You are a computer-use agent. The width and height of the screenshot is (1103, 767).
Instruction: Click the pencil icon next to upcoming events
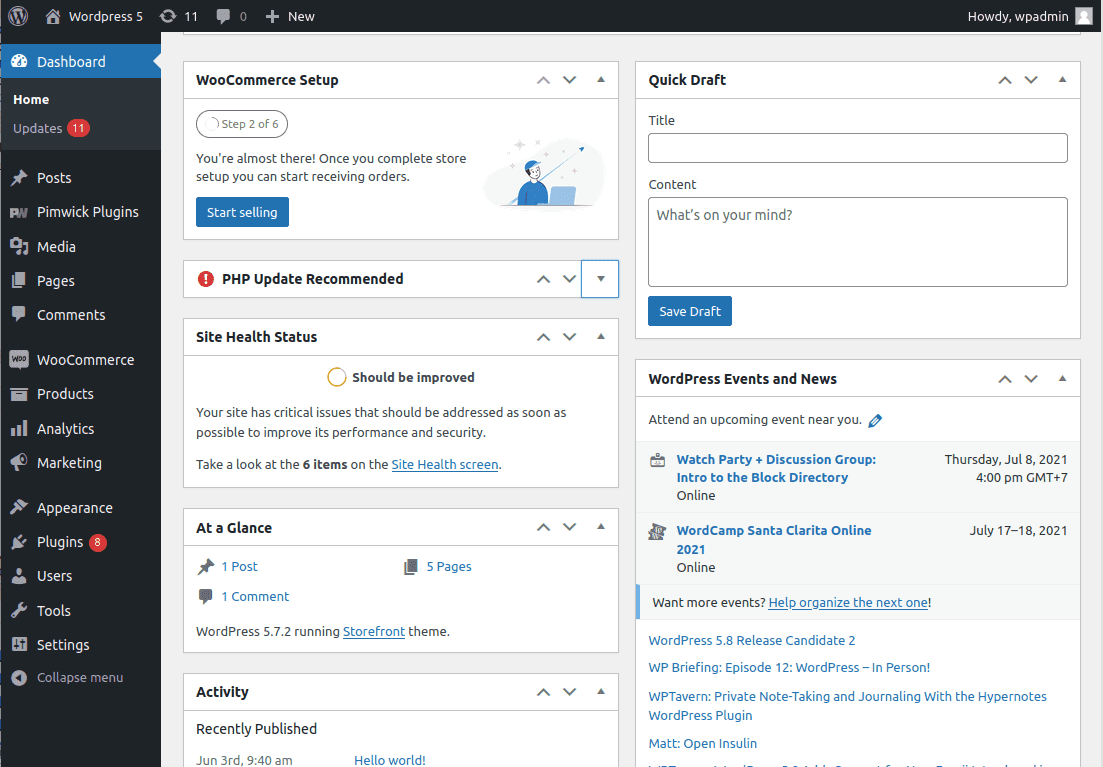[x=875, y=420]
